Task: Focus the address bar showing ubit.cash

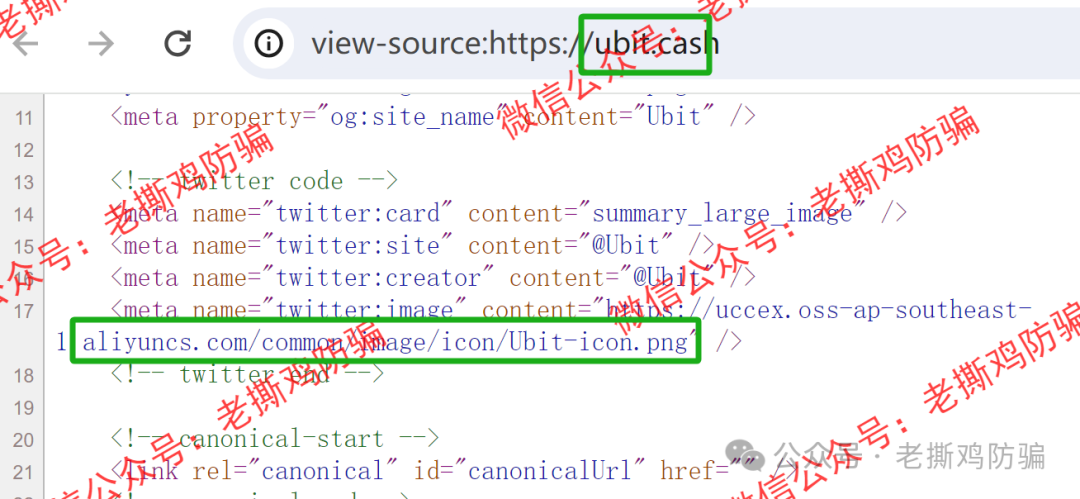Action: tap(656, 43)
